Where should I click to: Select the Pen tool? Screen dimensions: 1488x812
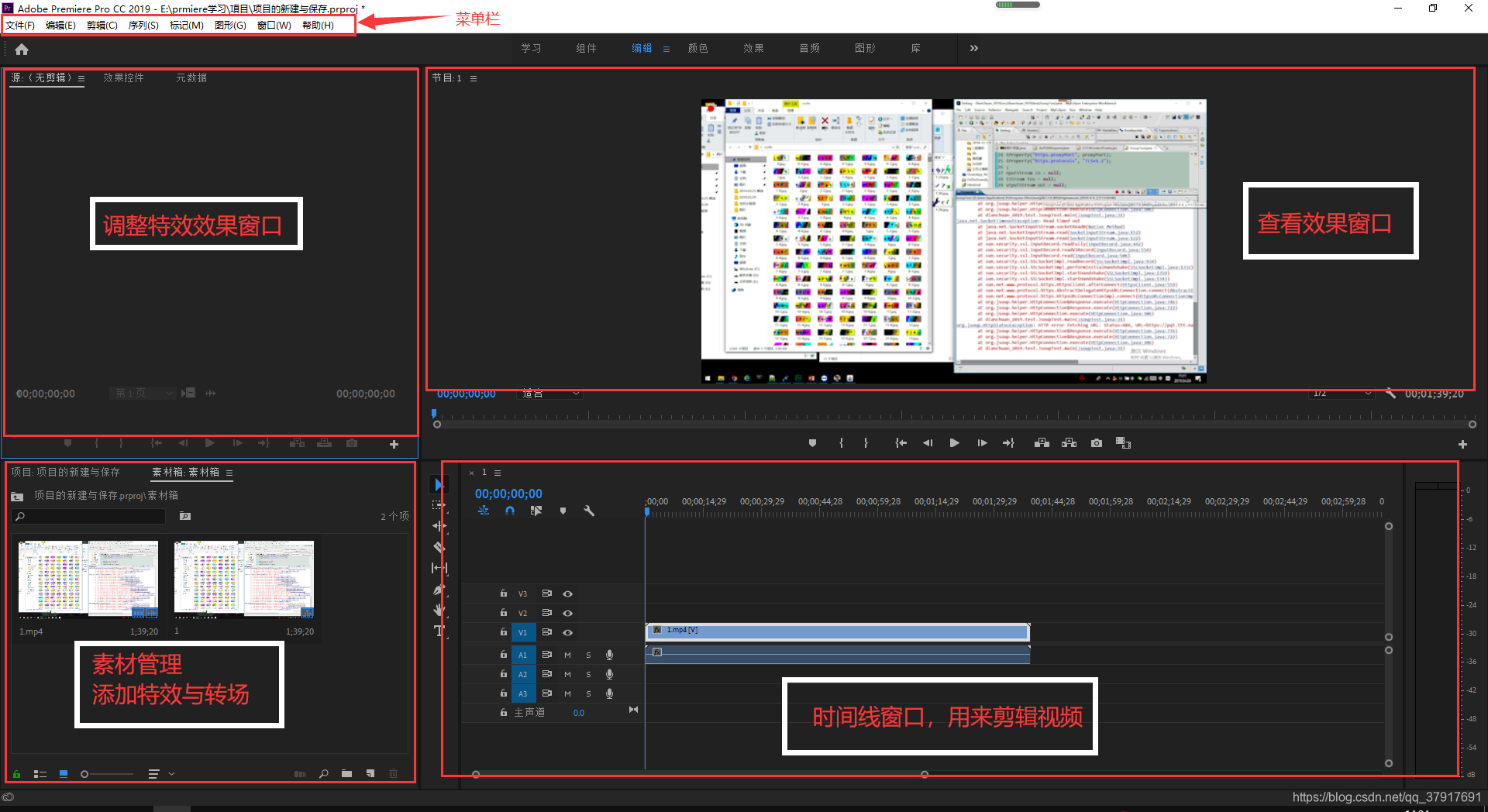[x=439, y=590]
